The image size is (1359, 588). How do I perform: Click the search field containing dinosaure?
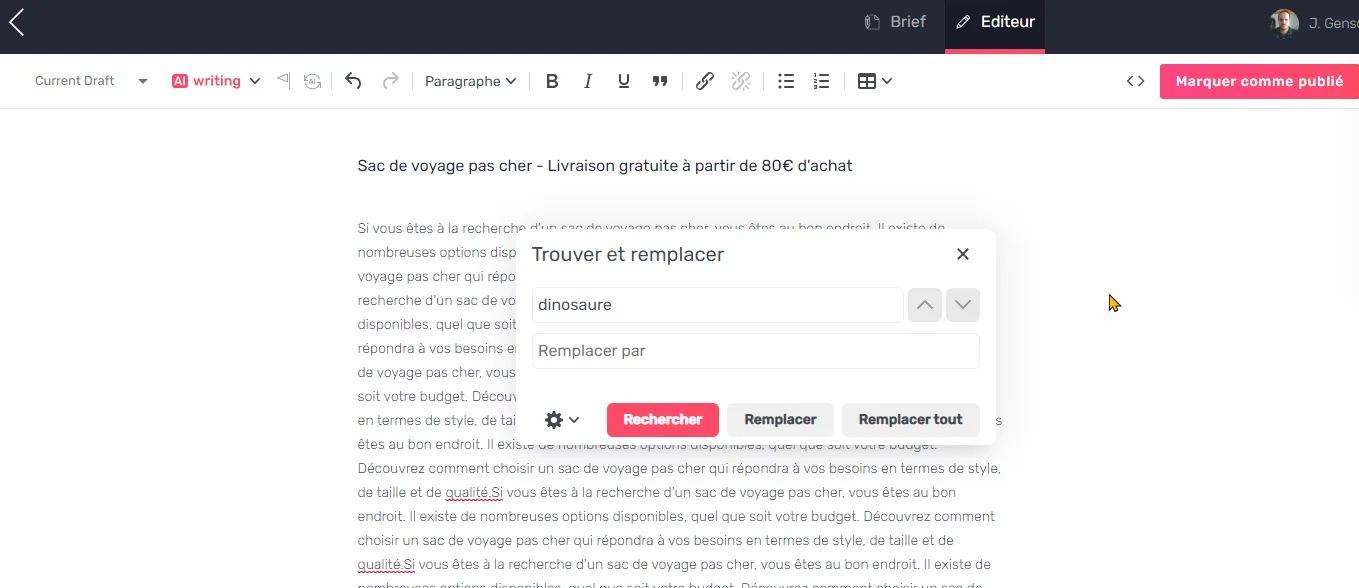(x=718, y=305)
